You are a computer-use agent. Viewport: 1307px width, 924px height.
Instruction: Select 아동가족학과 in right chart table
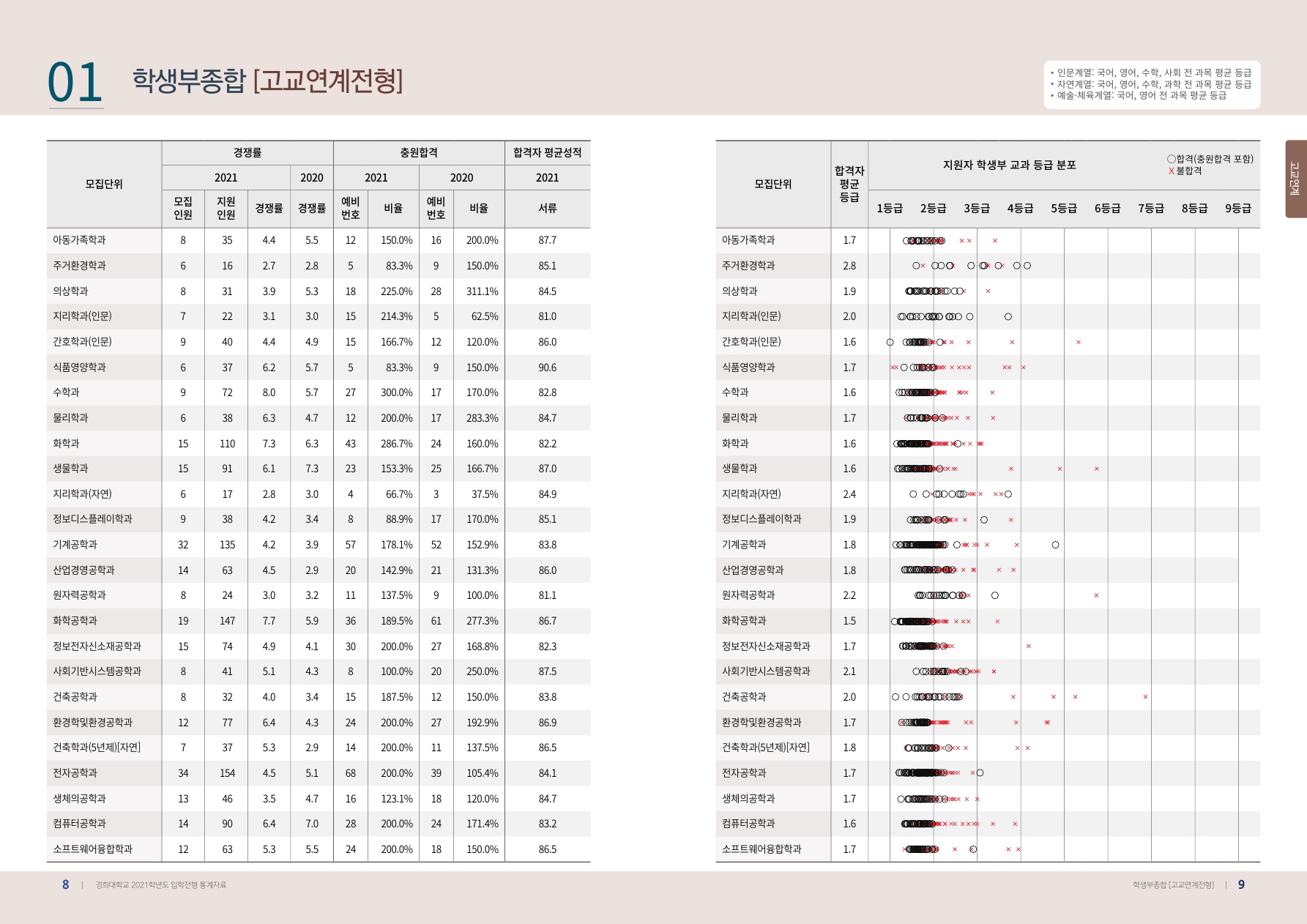tap(748, 240)
